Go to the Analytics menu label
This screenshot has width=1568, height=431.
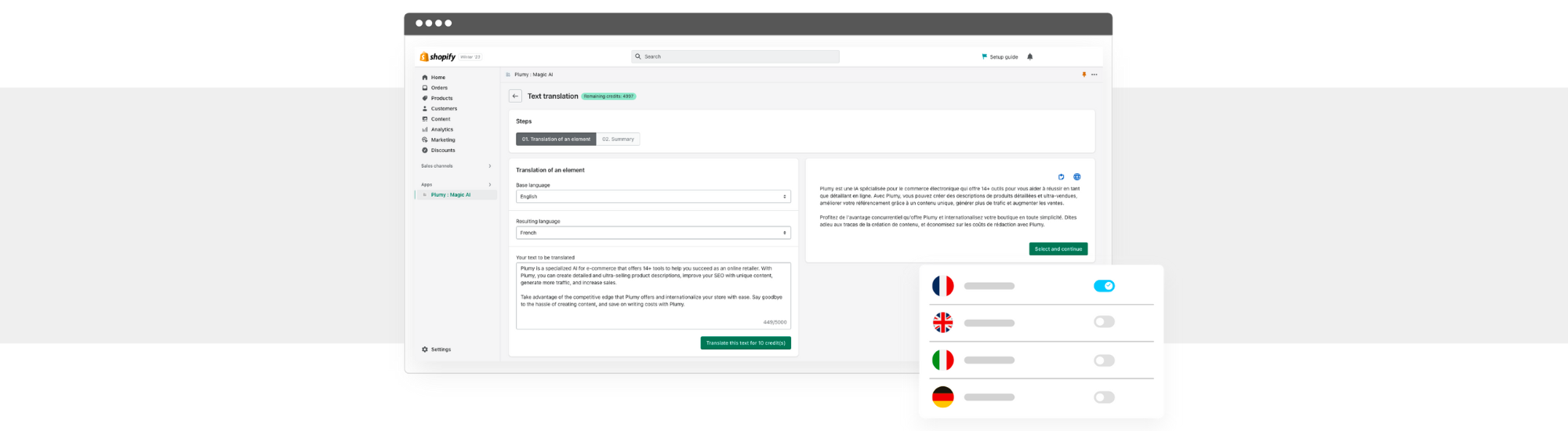[x=442, y=129]
